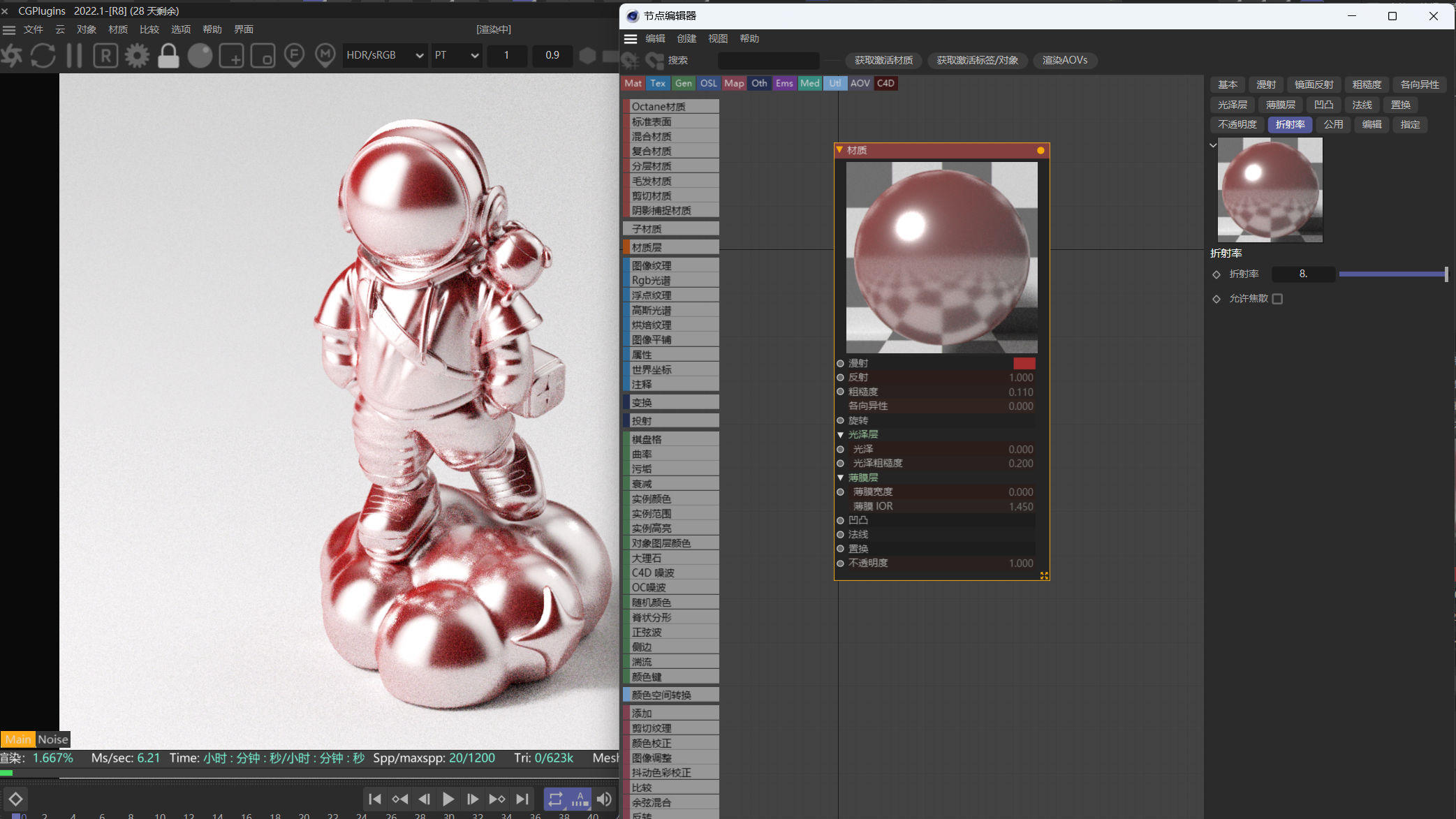The height and width of the screenshot is (819, 1456).
Task: Click the record keyframe diamond icon
Action: coord(15,799)
